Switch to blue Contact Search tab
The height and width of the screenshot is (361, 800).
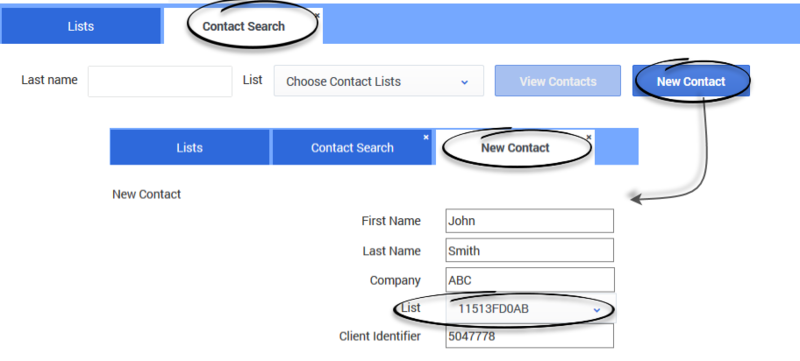352,147
